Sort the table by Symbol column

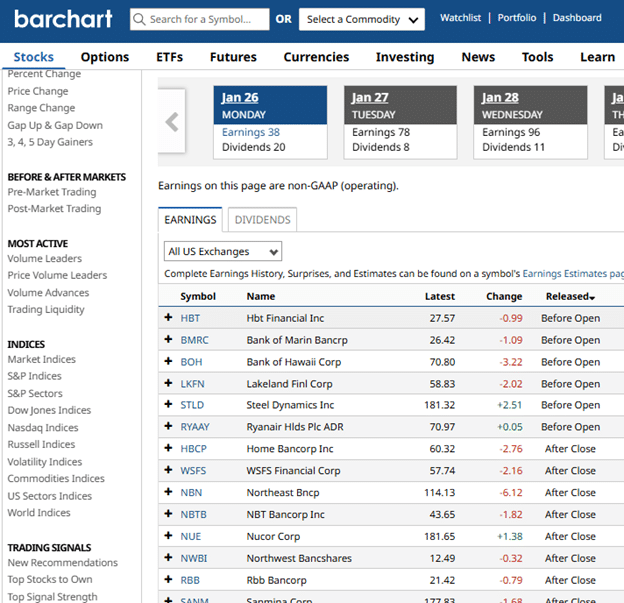[198, 296]
